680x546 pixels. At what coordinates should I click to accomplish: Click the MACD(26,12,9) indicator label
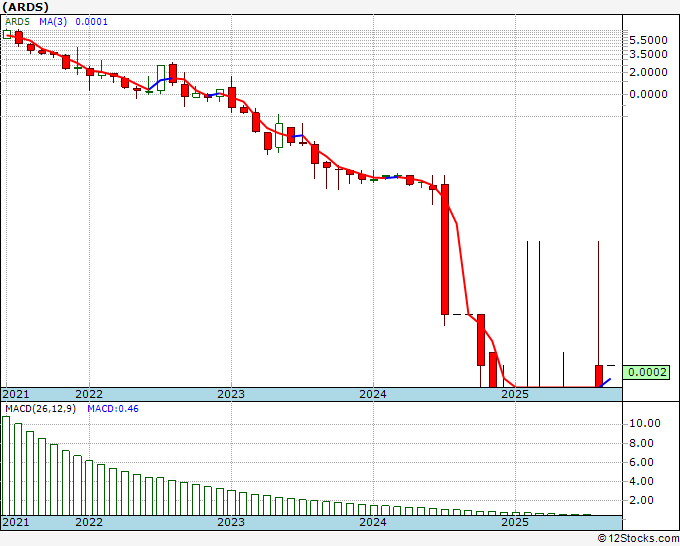pos(40,409)
